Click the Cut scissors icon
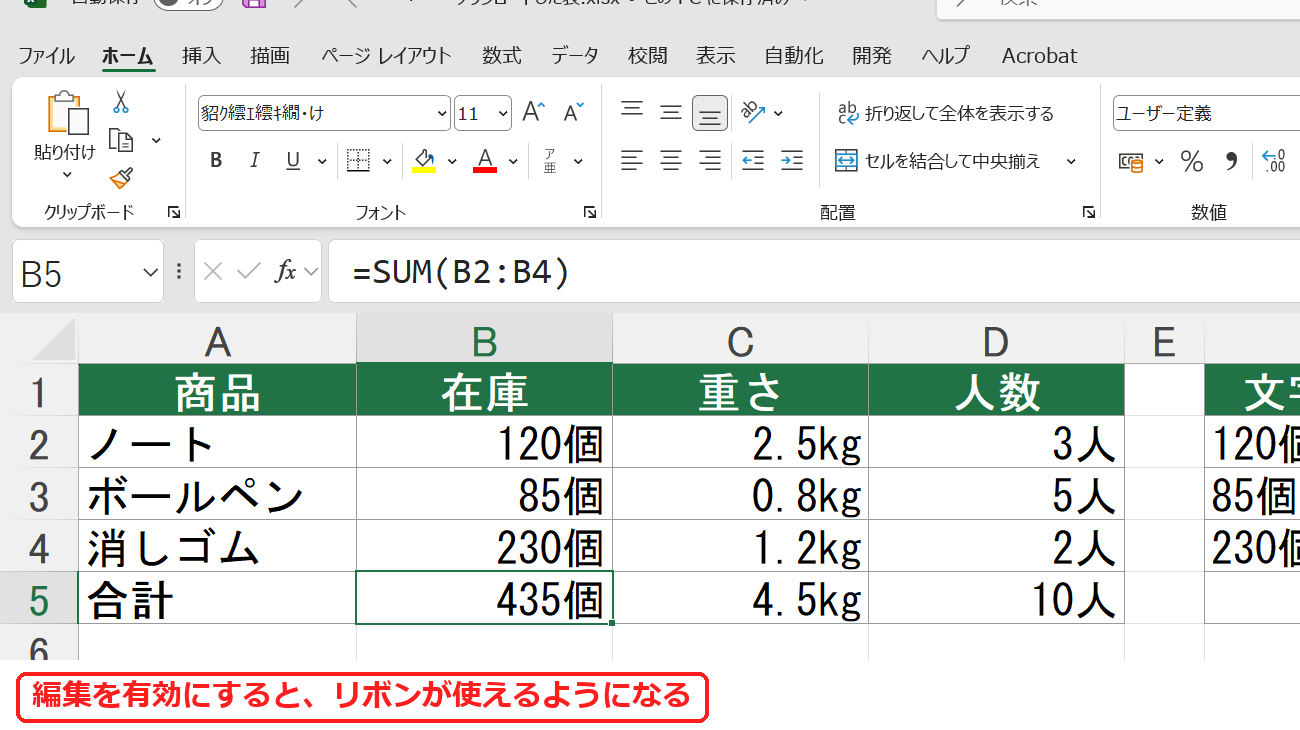This screenshot has width=1300, height=730. coord(121,102)
